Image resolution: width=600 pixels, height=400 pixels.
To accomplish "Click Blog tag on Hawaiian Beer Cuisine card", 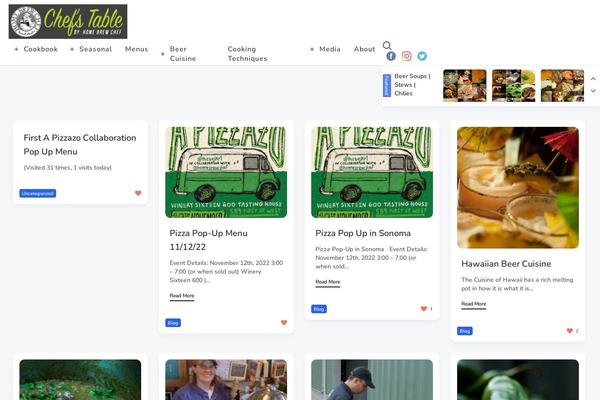I will click(x=465, y=331).
